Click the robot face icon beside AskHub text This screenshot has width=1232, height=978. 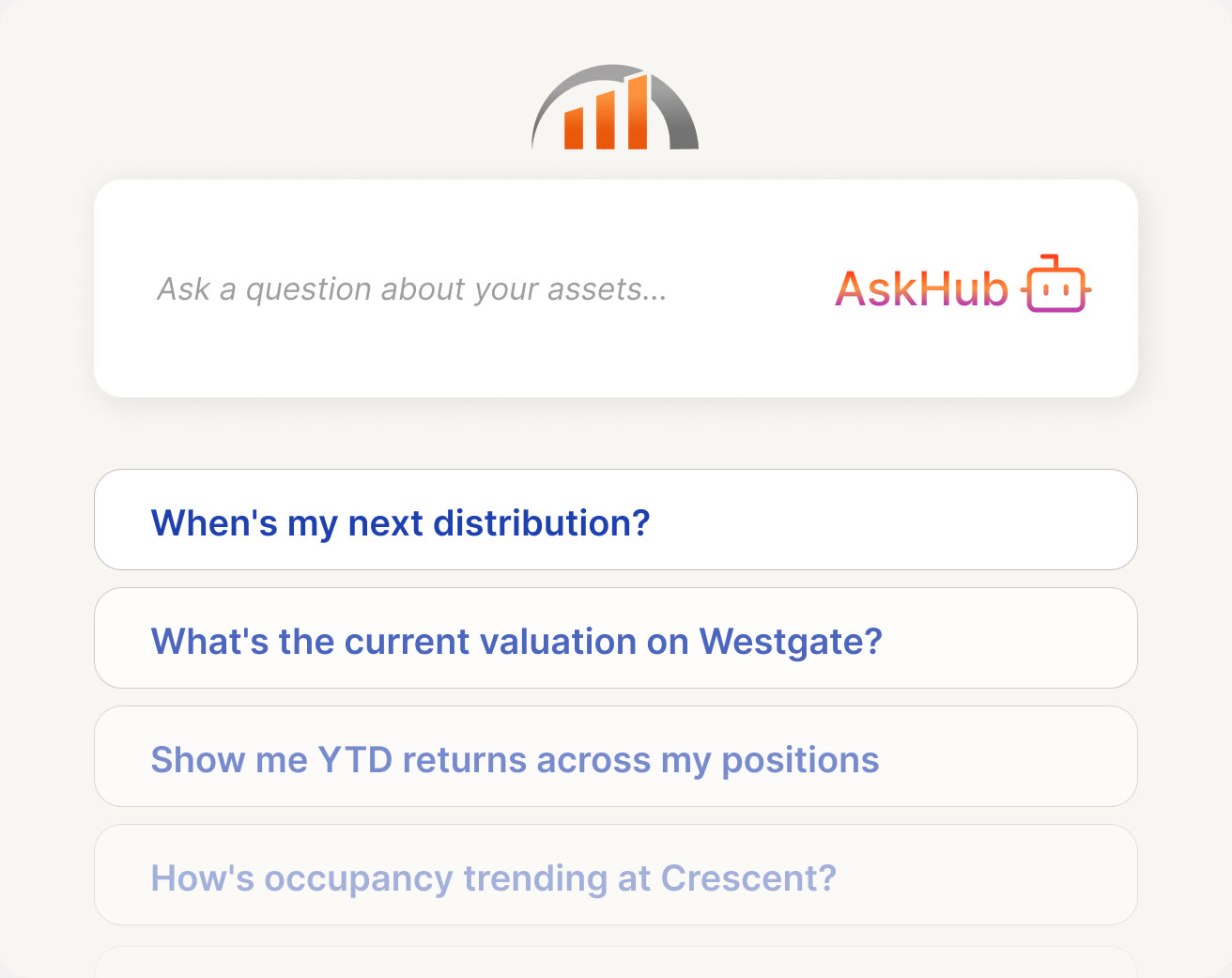[1056, 289]
